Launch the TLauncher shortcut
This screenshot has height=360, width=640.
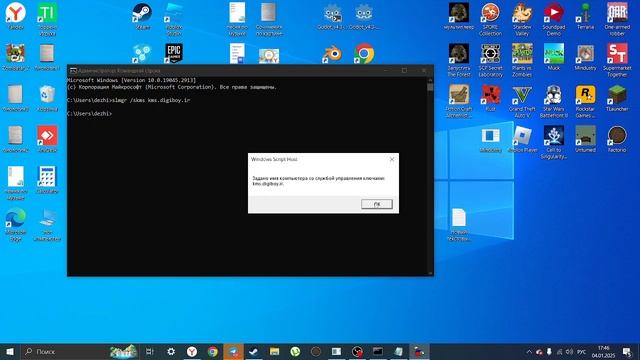(617, 98)
